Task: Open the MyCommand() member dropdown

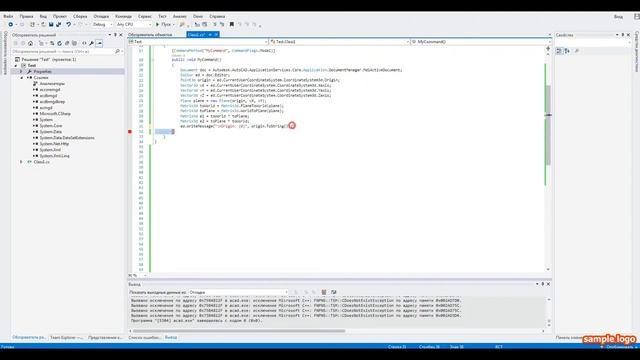Action: coord(481,42)
